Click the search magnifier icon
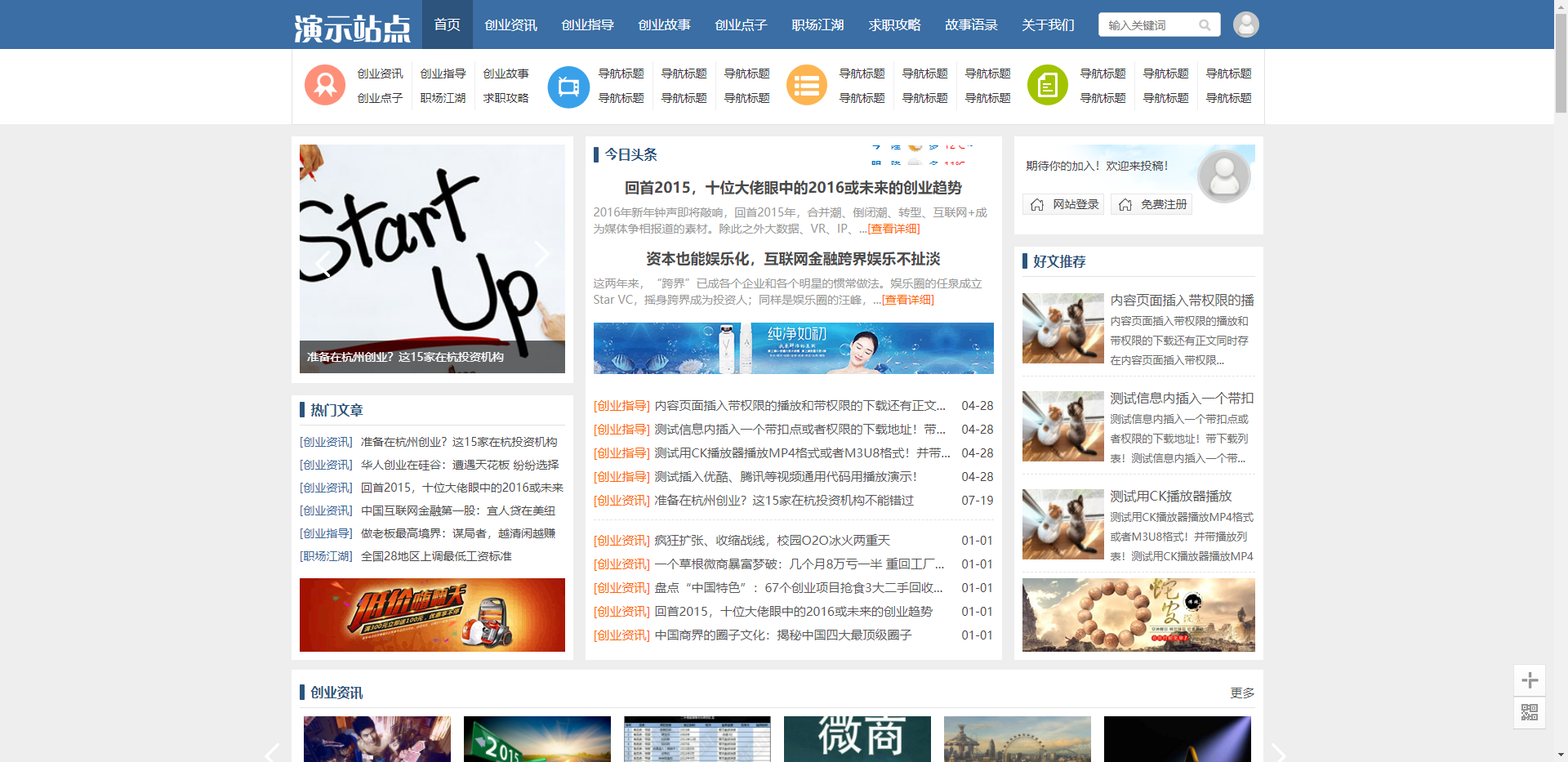 (1205, 25)
